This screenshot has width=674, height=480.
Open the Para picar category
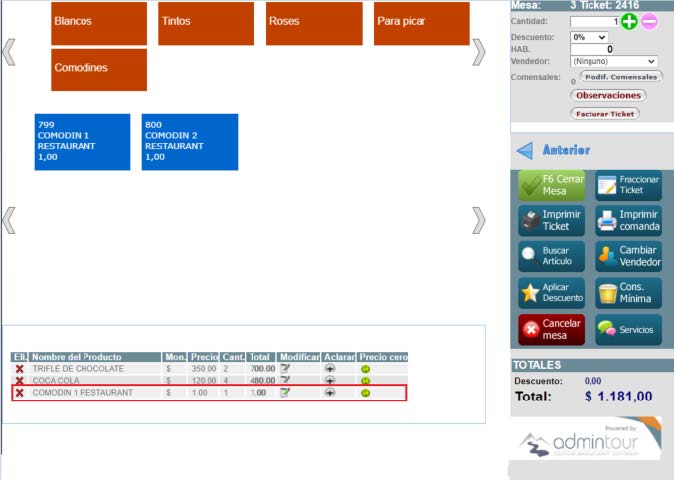tap(422, 23)
